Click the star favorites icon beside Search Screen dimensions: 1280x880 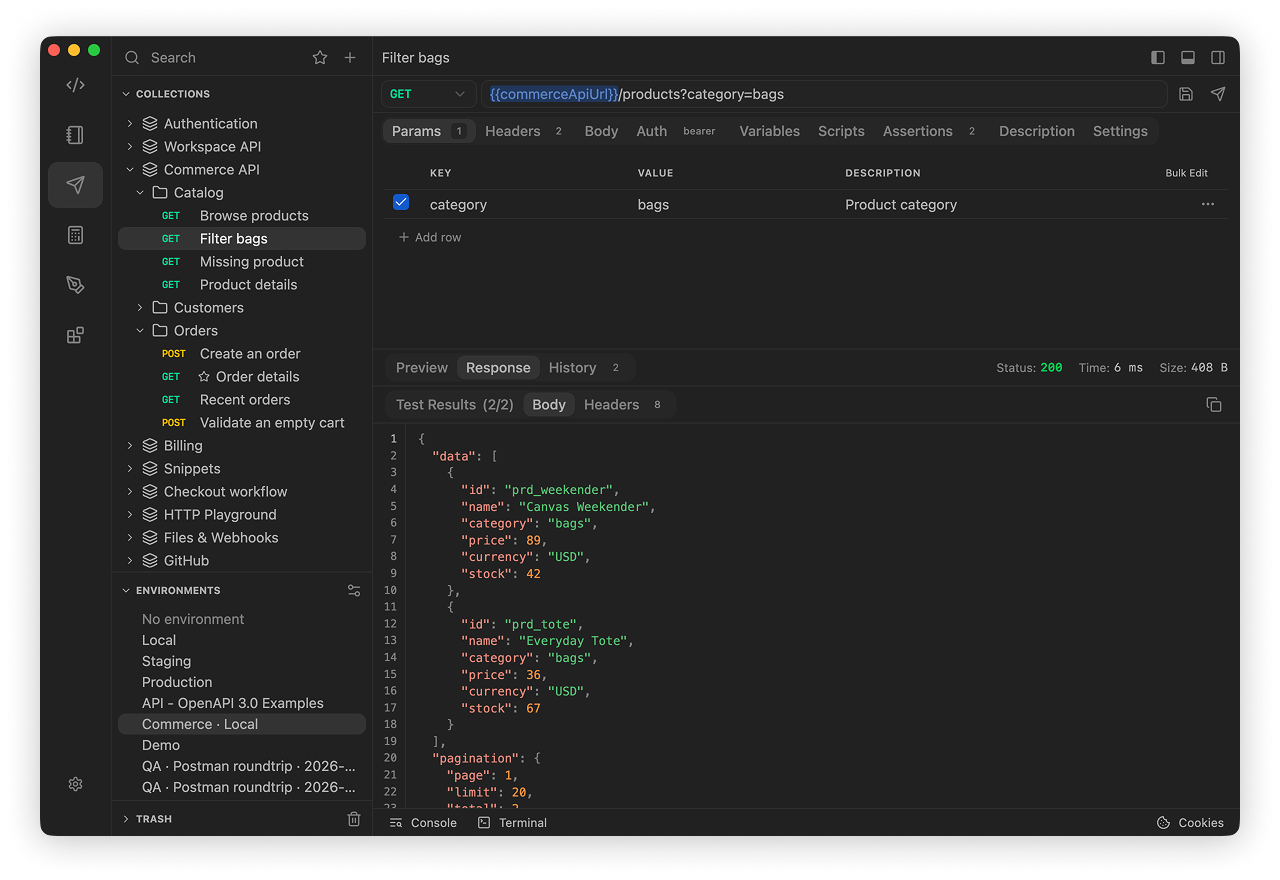click(320, 58)
